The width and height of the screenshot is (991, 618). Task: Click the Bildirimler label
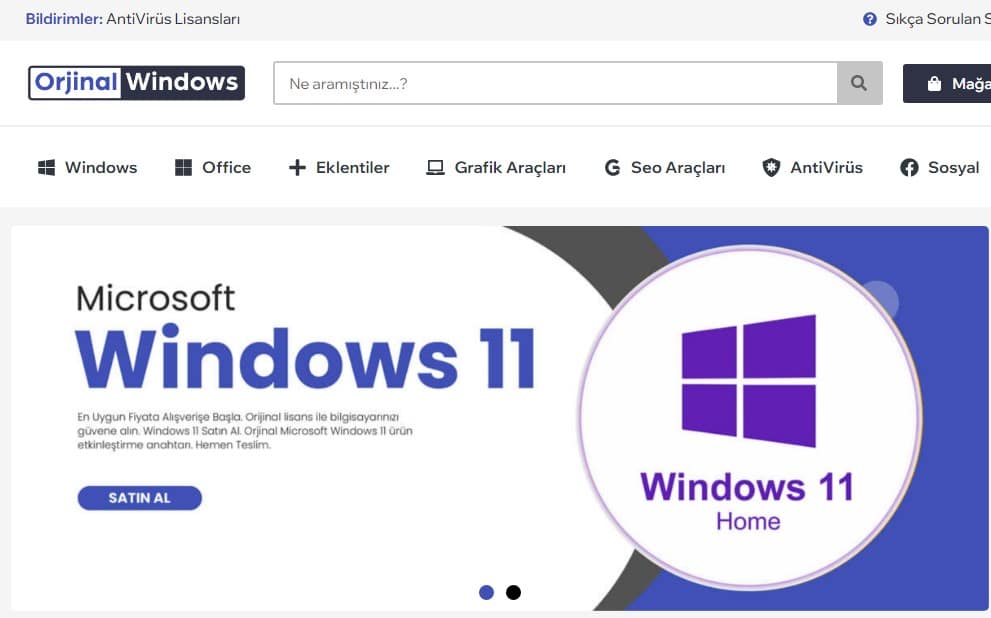64,19
